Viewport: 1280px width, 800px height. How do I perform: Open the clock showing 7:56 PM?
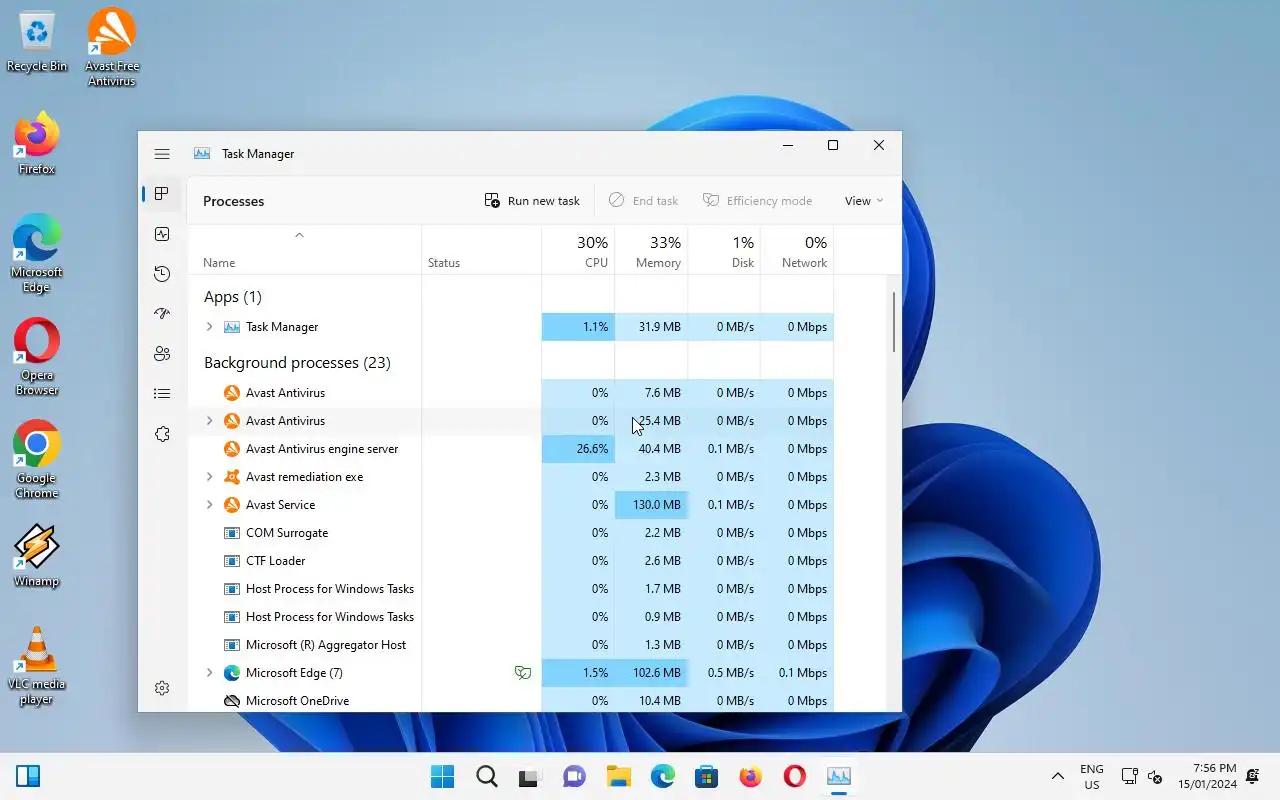click(x=1207, y=776)
